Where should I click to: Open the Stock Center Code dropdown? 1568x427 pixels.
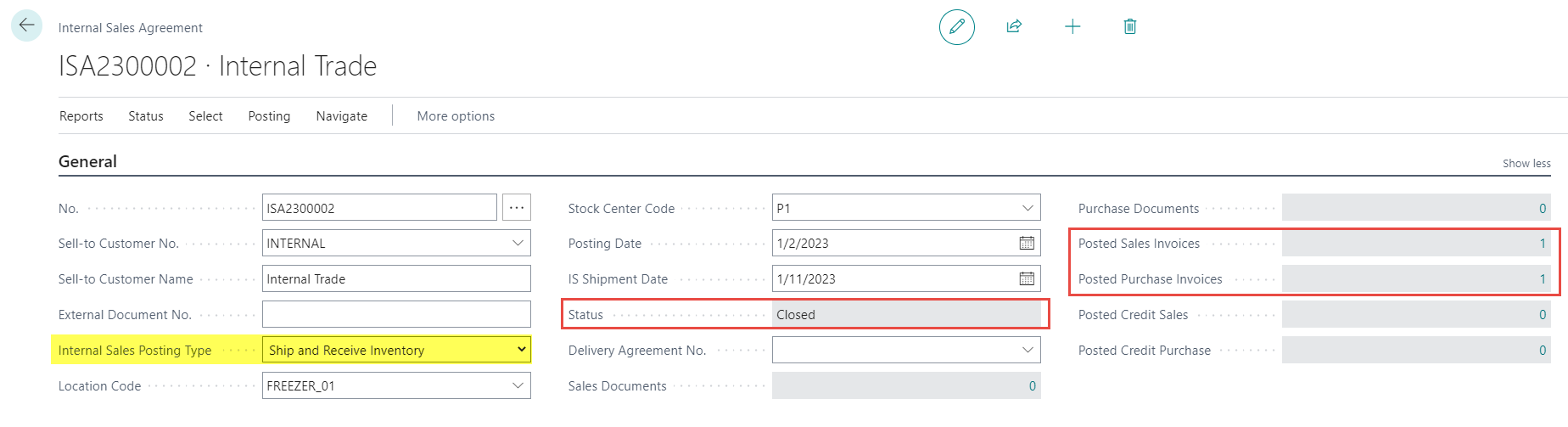click(1028, 208)
